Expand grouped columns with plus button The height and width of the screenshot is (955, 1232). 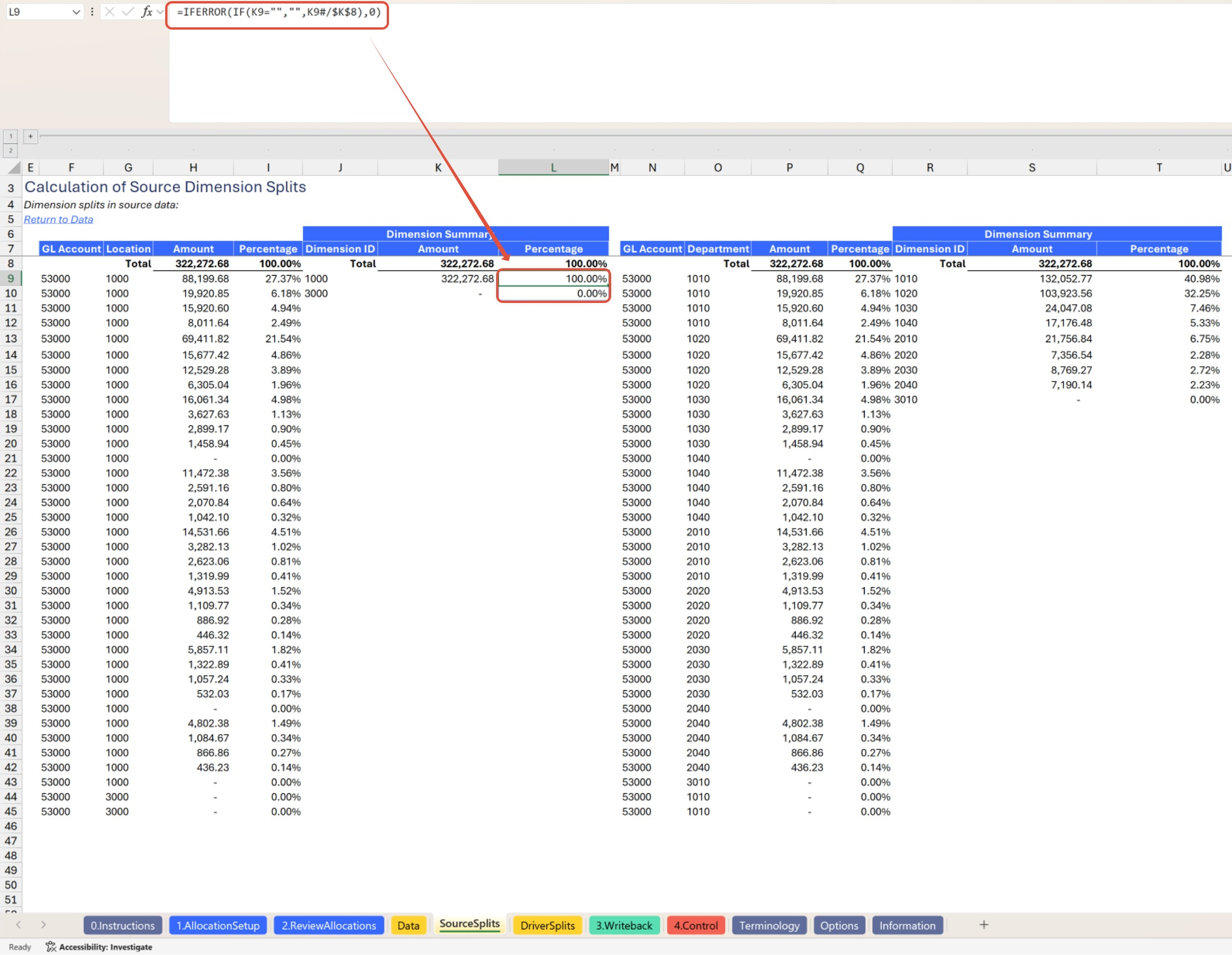coord(31,136)
